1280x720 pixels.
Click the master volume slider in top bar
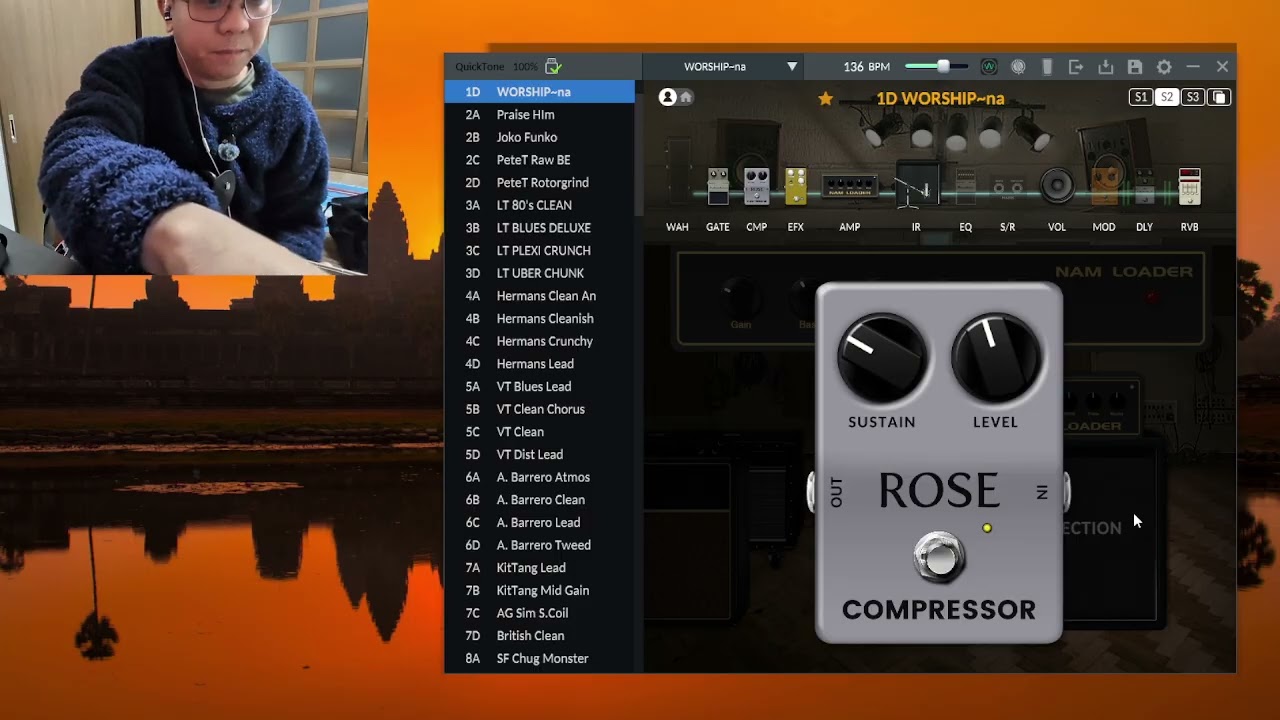[x=936, y=67]
